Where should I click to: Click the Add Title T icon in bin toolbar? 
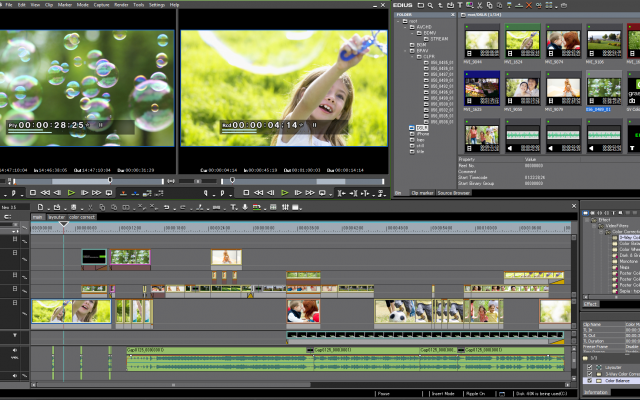(460, 5)
